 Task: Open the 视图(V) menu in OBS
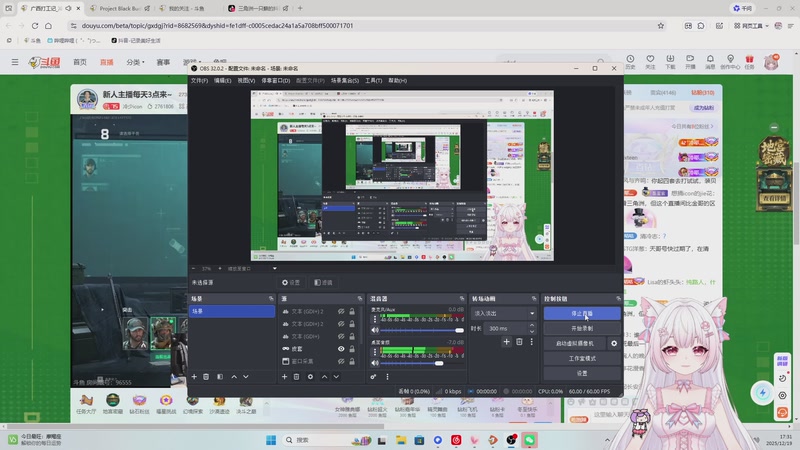[x=246, y=81]
